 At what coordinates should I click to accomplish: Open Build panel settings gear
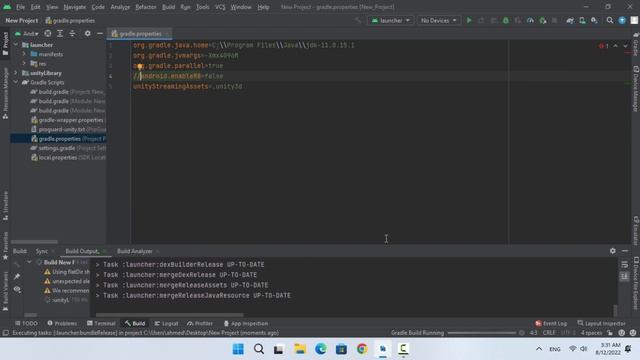pos(613,251)
